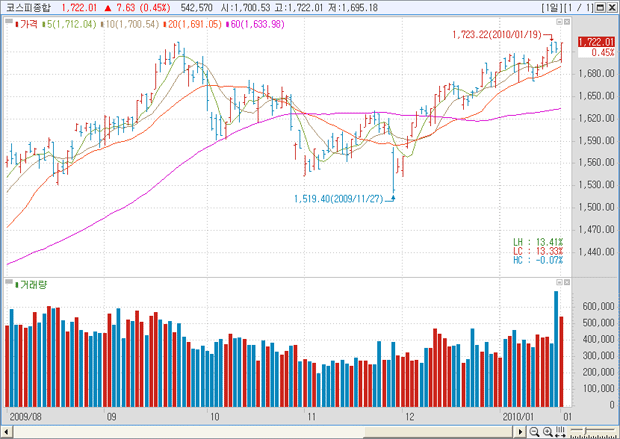
Task: Click the 600,000 volume axis label
Action: pos(598,307)
